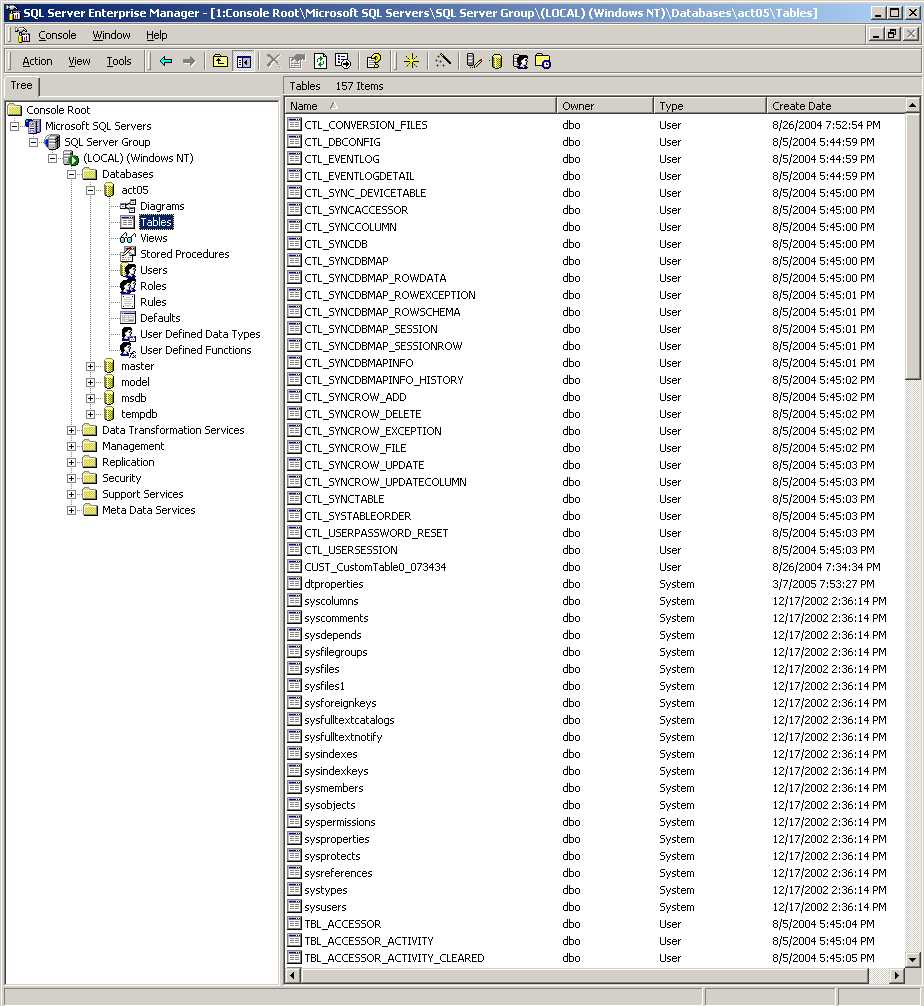Select User Defined Functions node
Screen dimensions: 924x1006
[196, 350]
